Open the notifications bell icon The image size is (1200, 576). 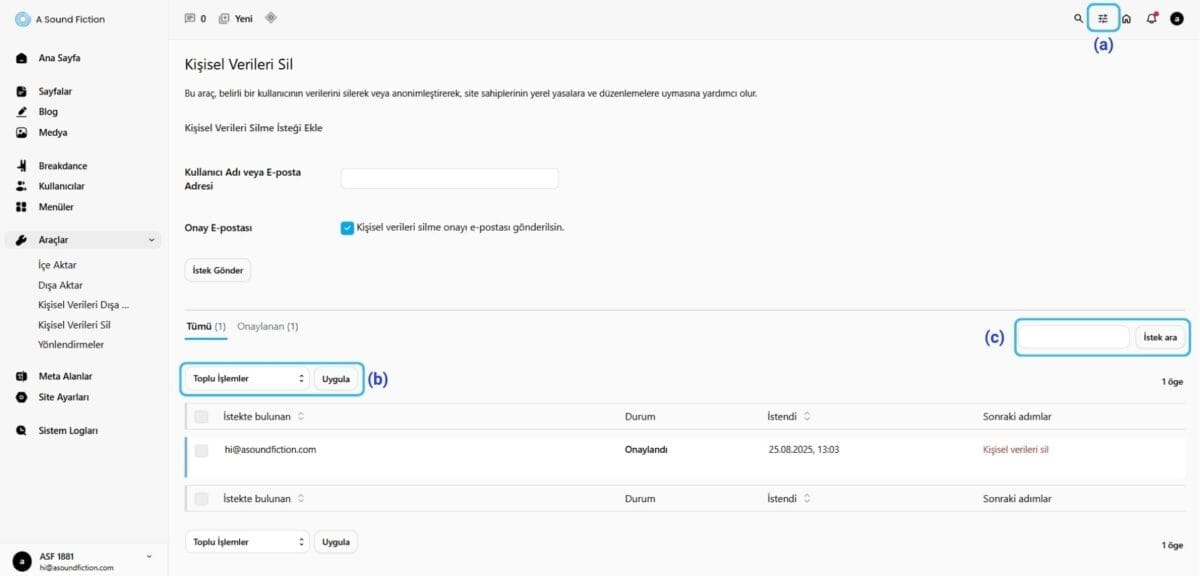(1151, 18)
